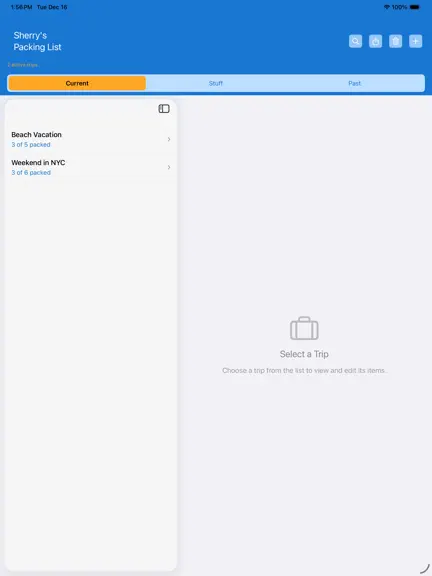Viewport: 432px width, 576px height.
Task: Switch to the Stuff tab
Action: pos(216,83)
